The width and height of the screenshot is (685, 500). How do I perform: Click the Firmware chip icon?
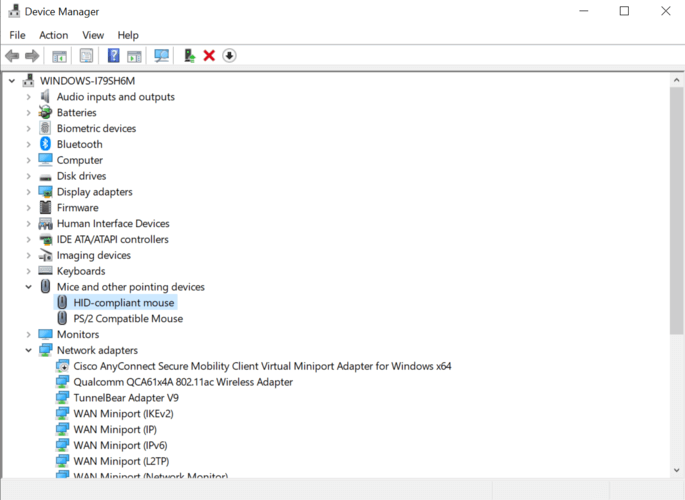45,207
